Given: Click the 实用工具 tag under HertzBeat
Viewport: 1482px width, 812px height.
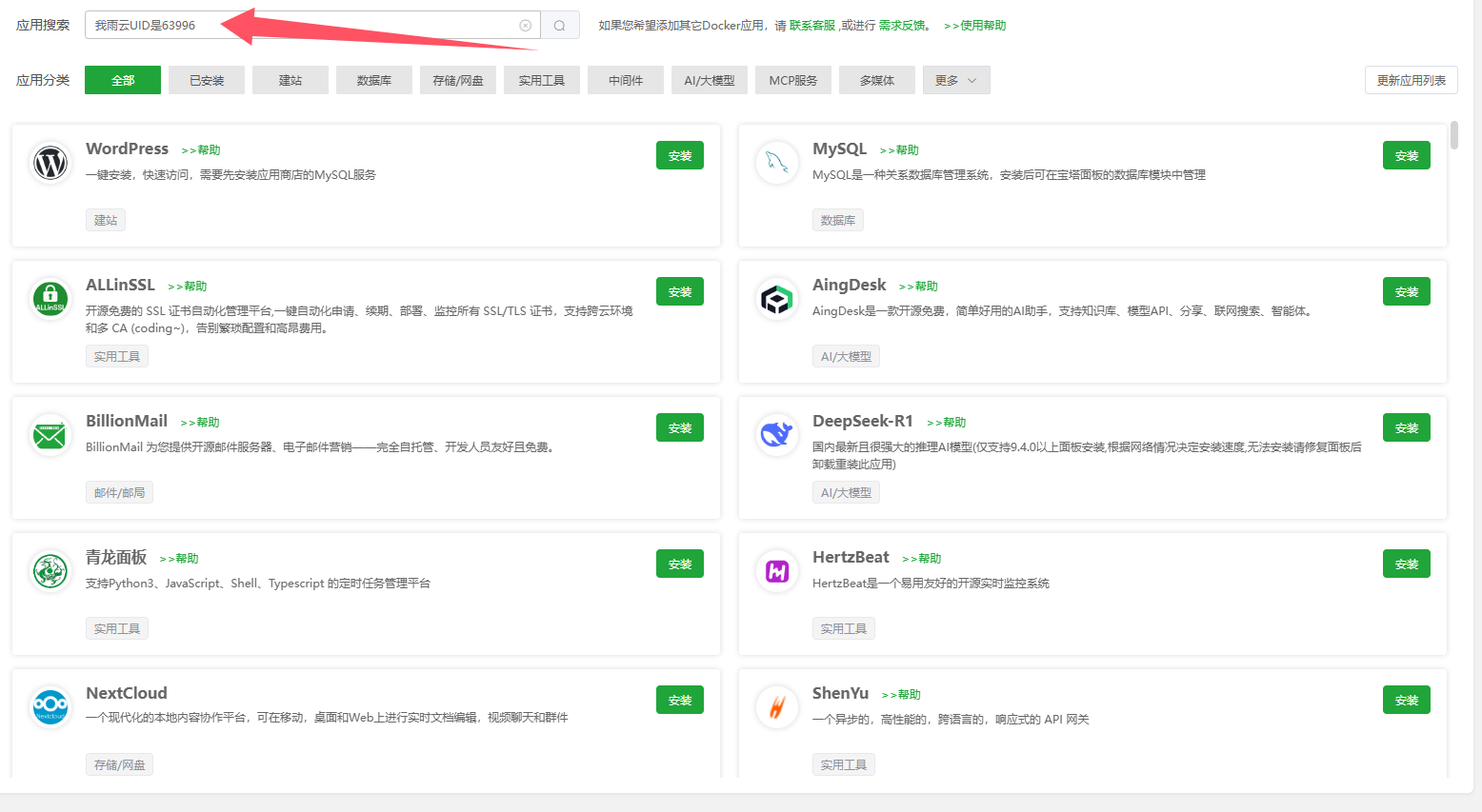Looking at the screenshot, I should [844, 628].
